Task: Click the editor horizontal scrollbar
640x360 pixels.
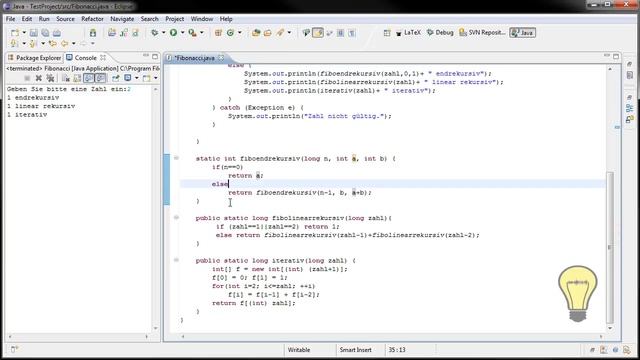Action: point(392,337)
